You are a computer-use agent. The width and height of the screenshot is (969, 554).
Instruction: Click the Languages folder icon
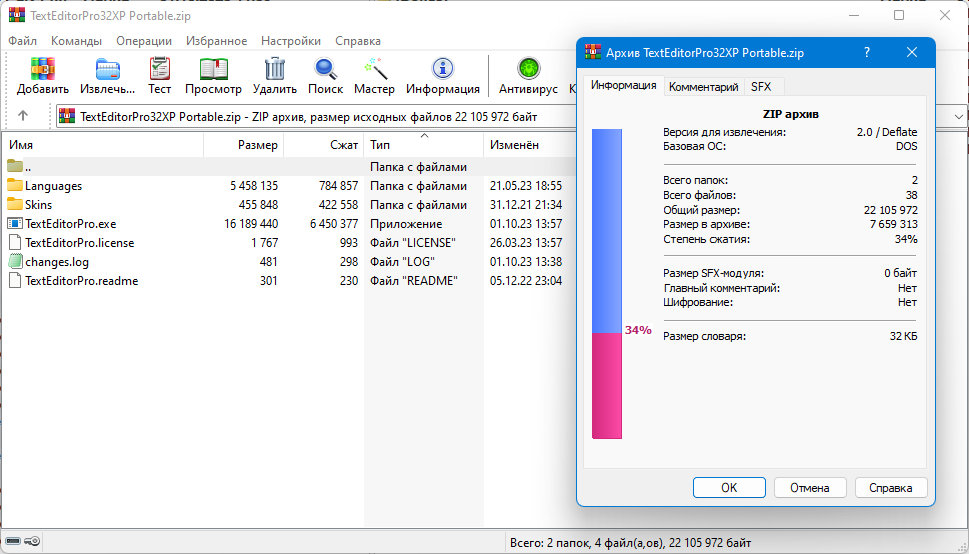pyautogui.click(x=15, y=185)
